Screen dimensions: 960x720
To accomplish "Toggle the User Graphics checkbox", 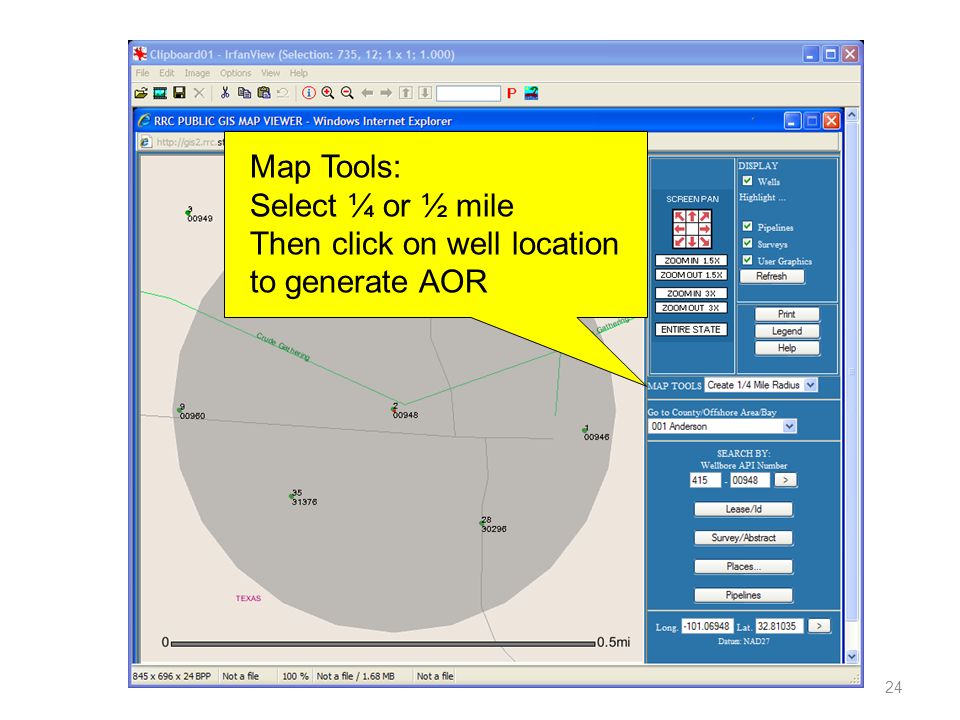I will (x=747, y=260).
